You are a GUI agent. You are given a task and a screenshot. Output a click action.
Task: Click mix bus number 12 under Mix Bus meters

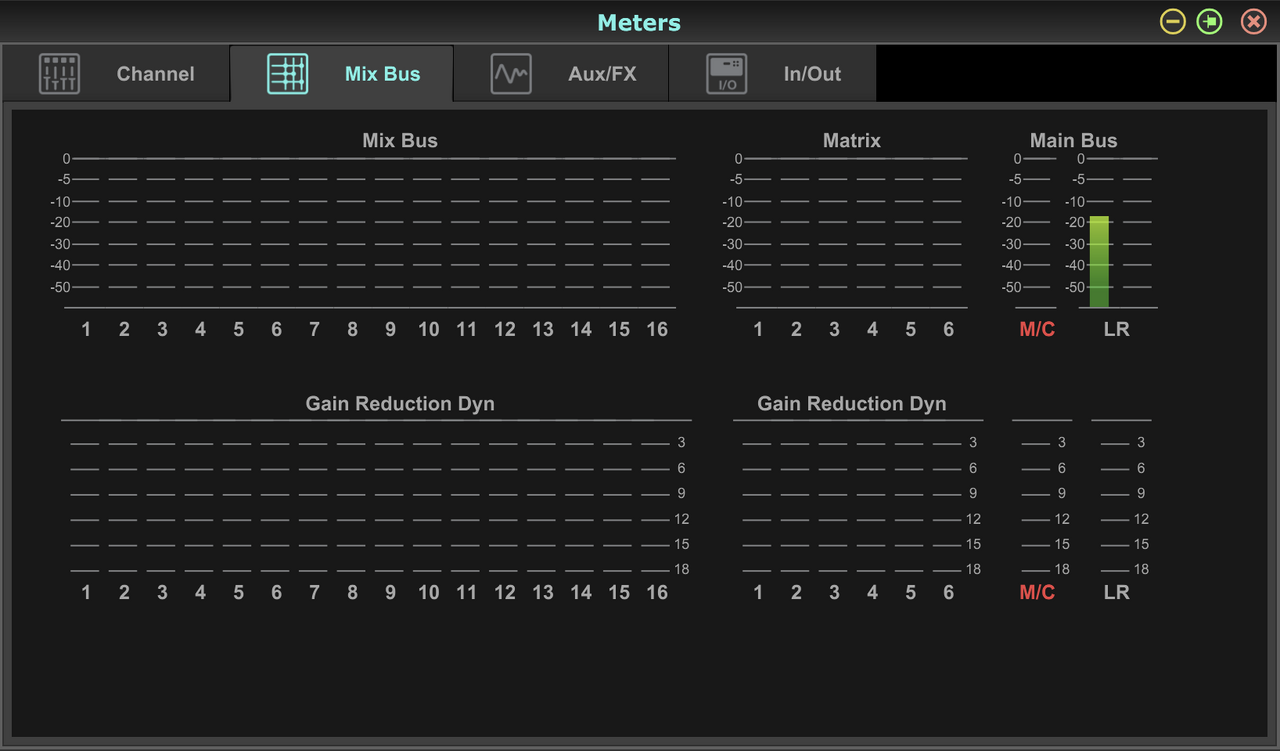[x=505, y=329]
